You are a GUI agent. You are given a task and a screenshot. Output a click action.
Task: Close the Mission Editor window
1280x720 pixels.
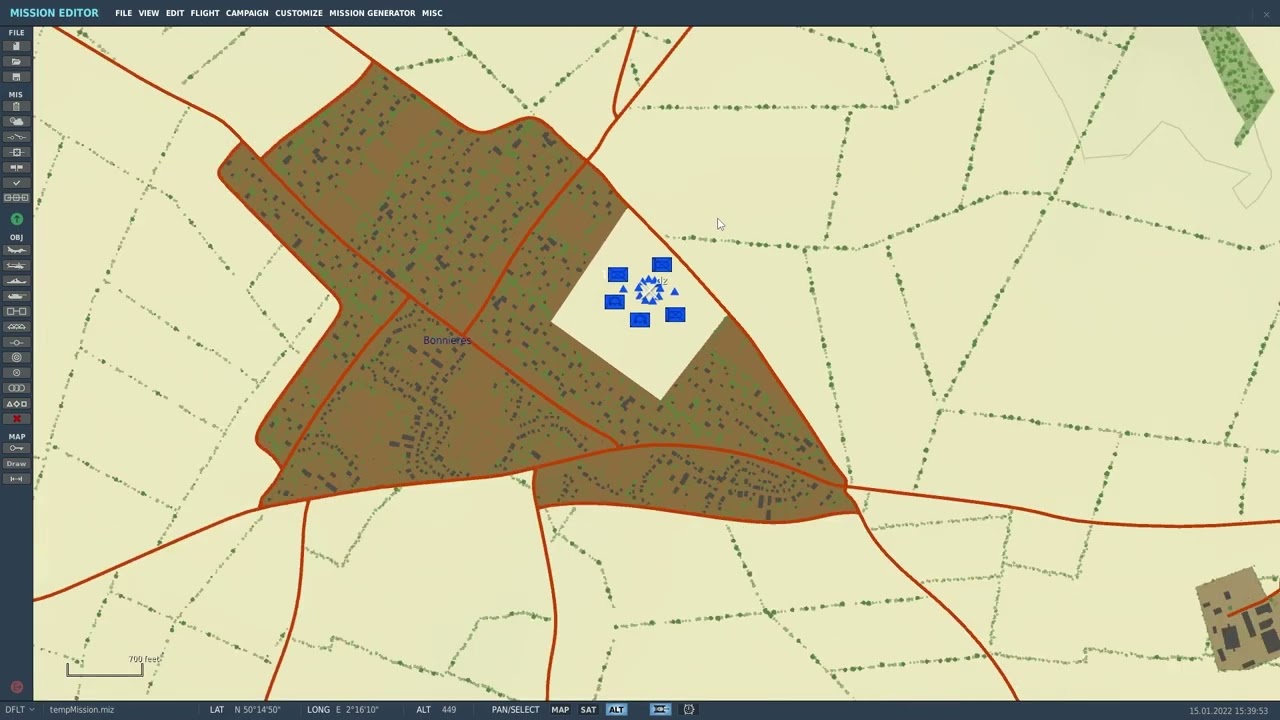[1266, 13]
